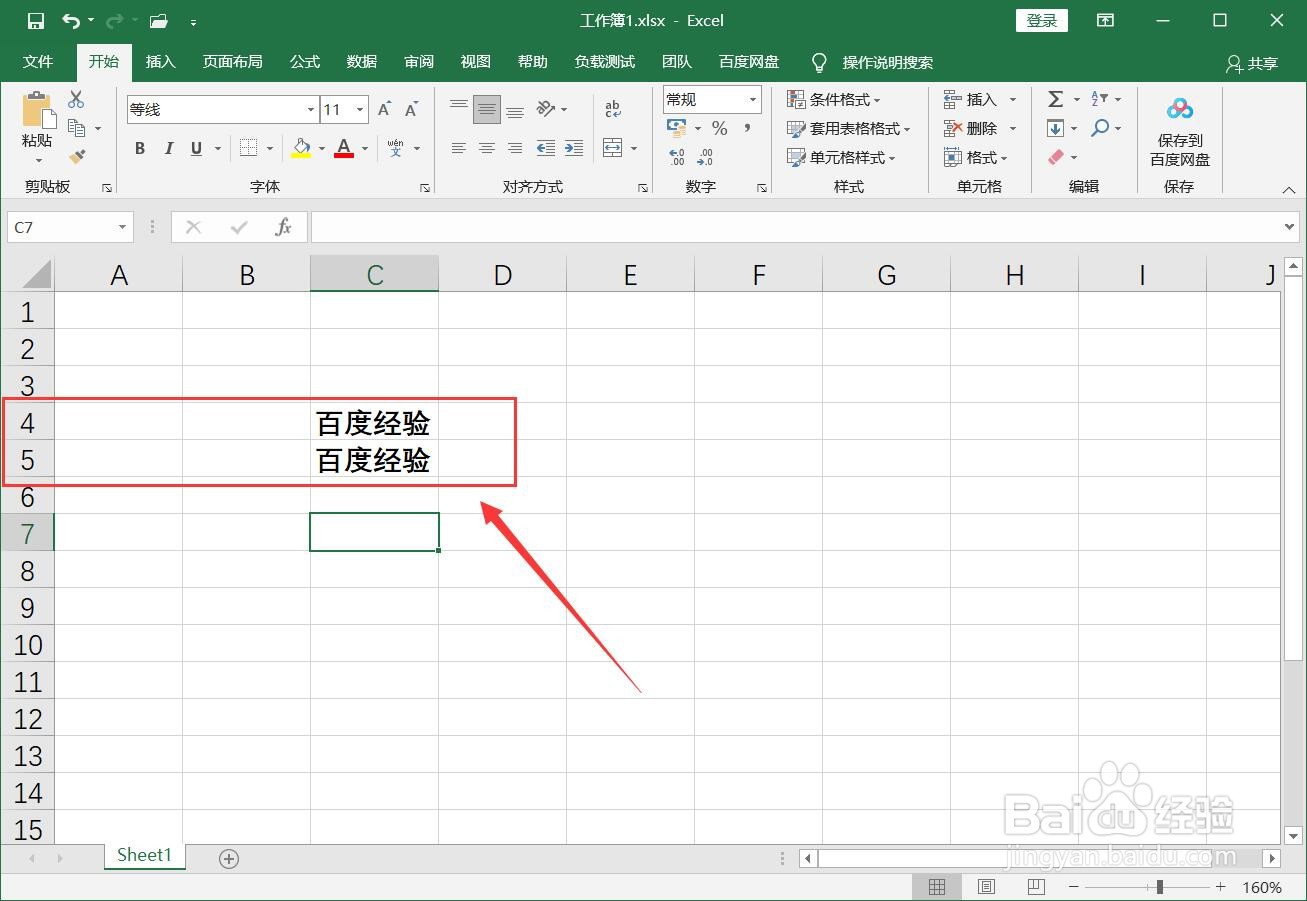Open the number format dropdown 常规

tap(753, 99)
